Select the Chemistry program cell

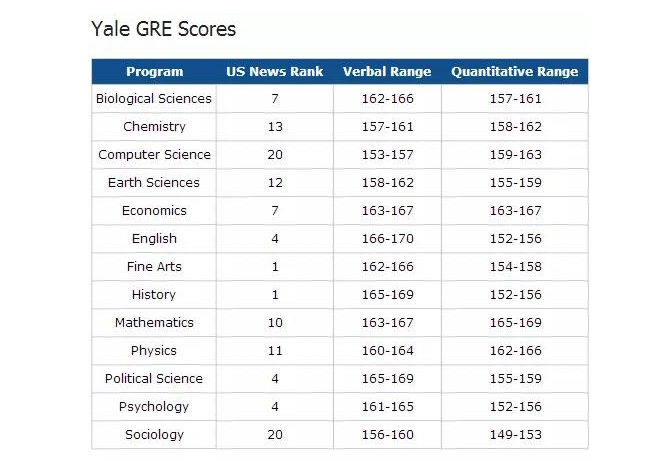tap(154, 127)
